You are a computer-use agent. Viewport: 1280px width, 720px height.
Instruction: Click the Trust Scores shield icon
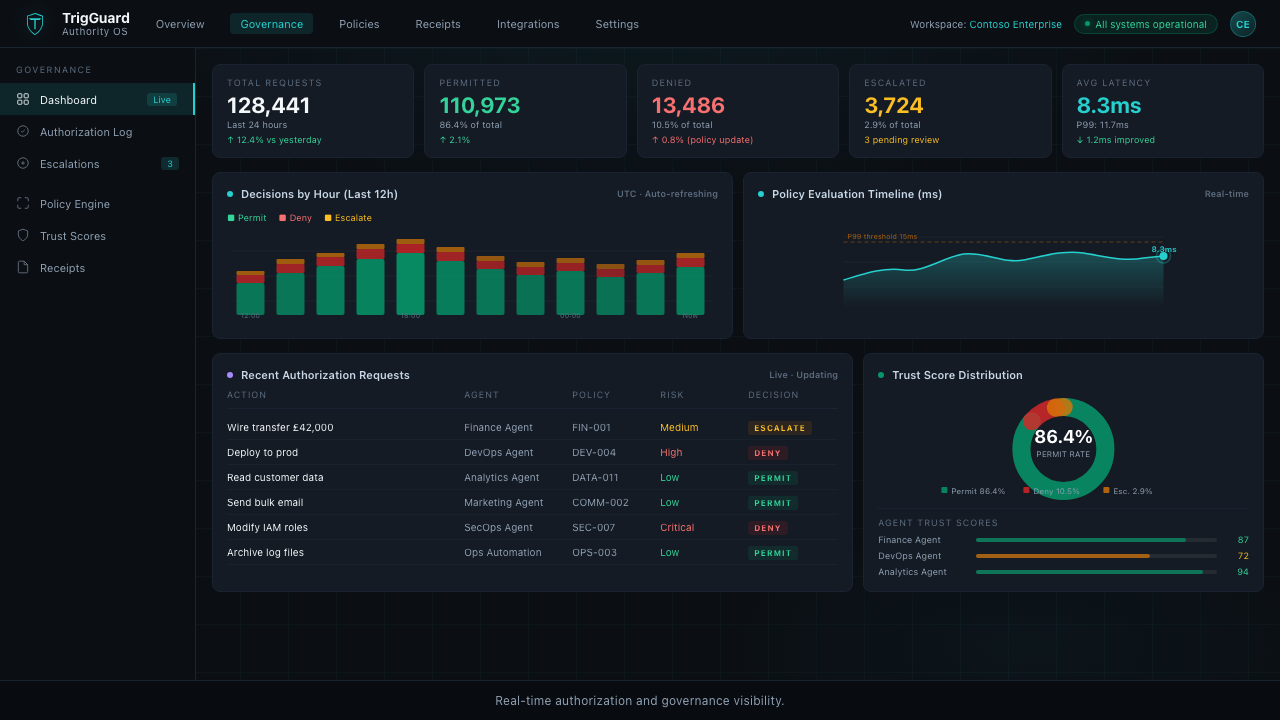point(23,235)
